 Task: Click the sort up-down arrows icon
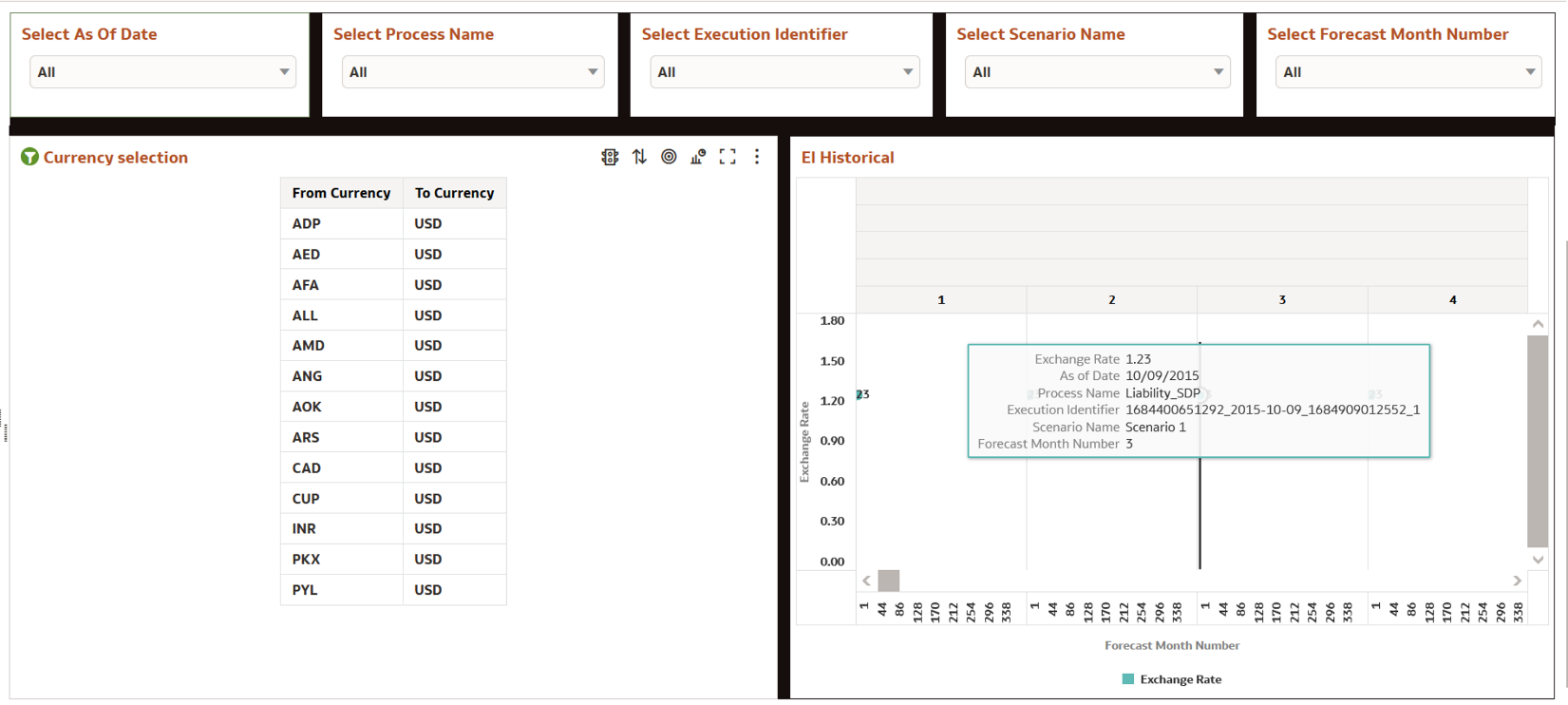tap(639, 157)
